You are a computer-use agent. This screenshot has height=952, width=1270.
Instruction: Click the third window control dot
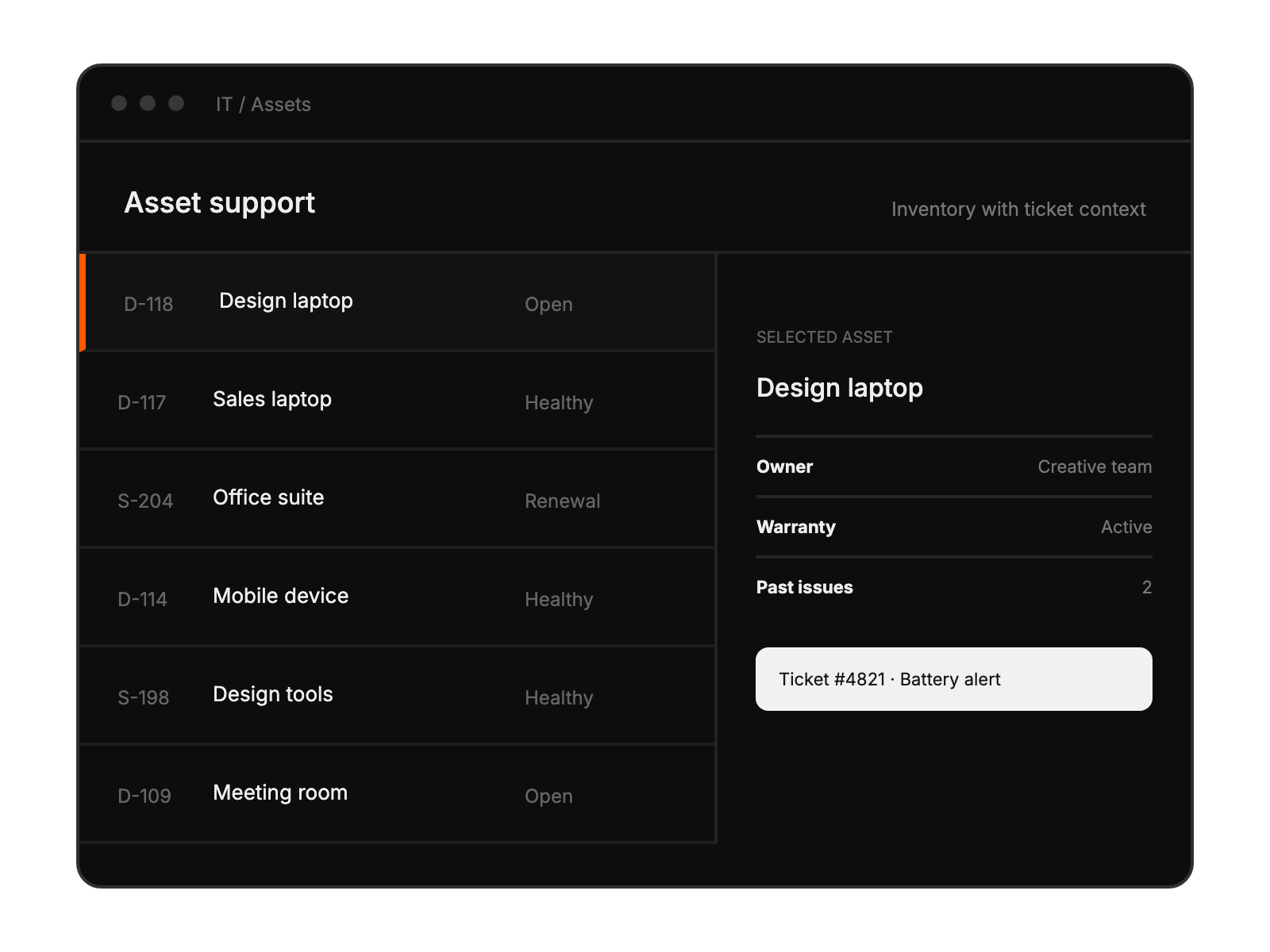tap(176, 103)
